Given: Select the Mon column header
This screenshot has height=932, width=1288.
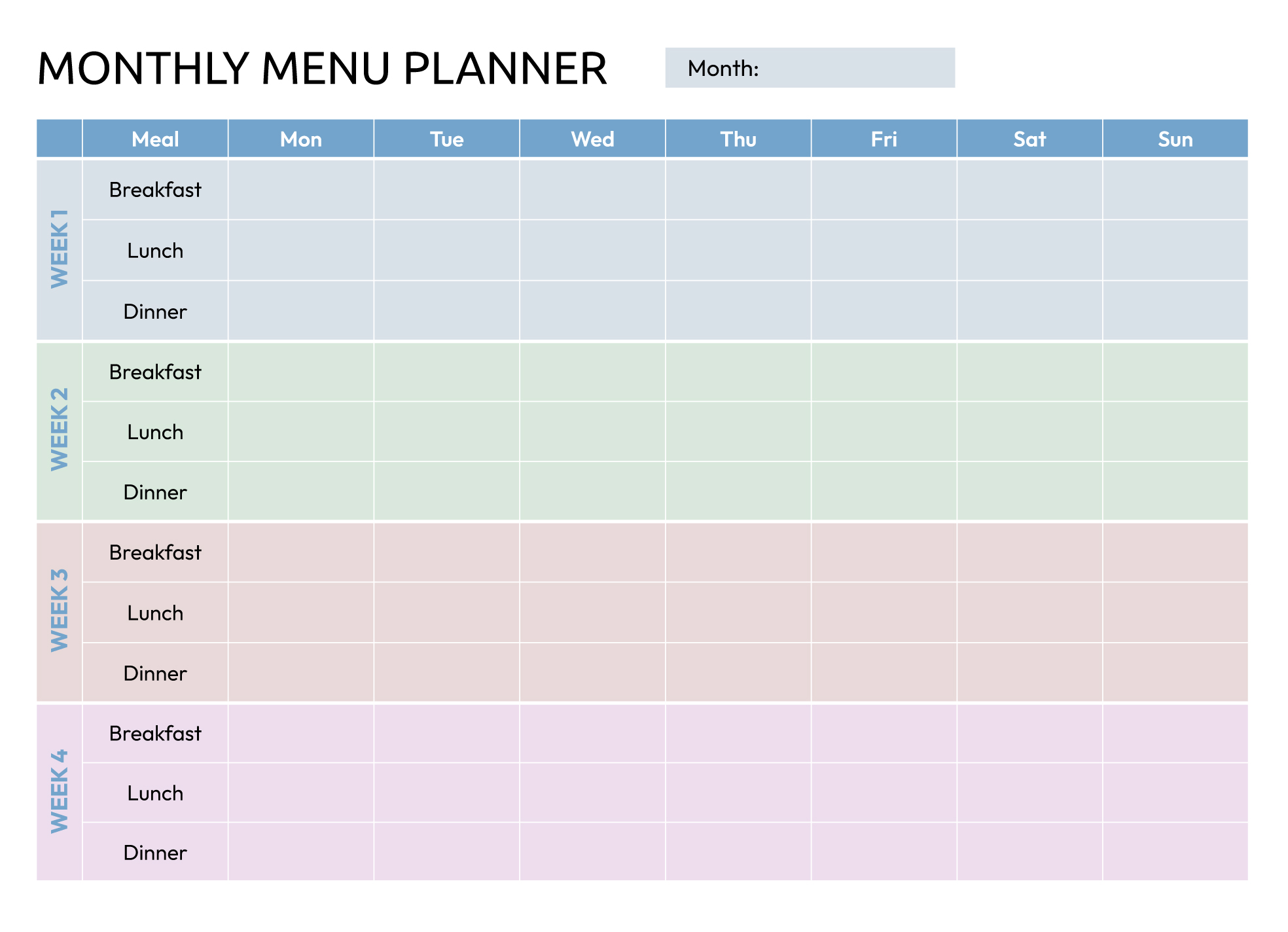Looking at the screenshot, I should [x=301, y=139].
